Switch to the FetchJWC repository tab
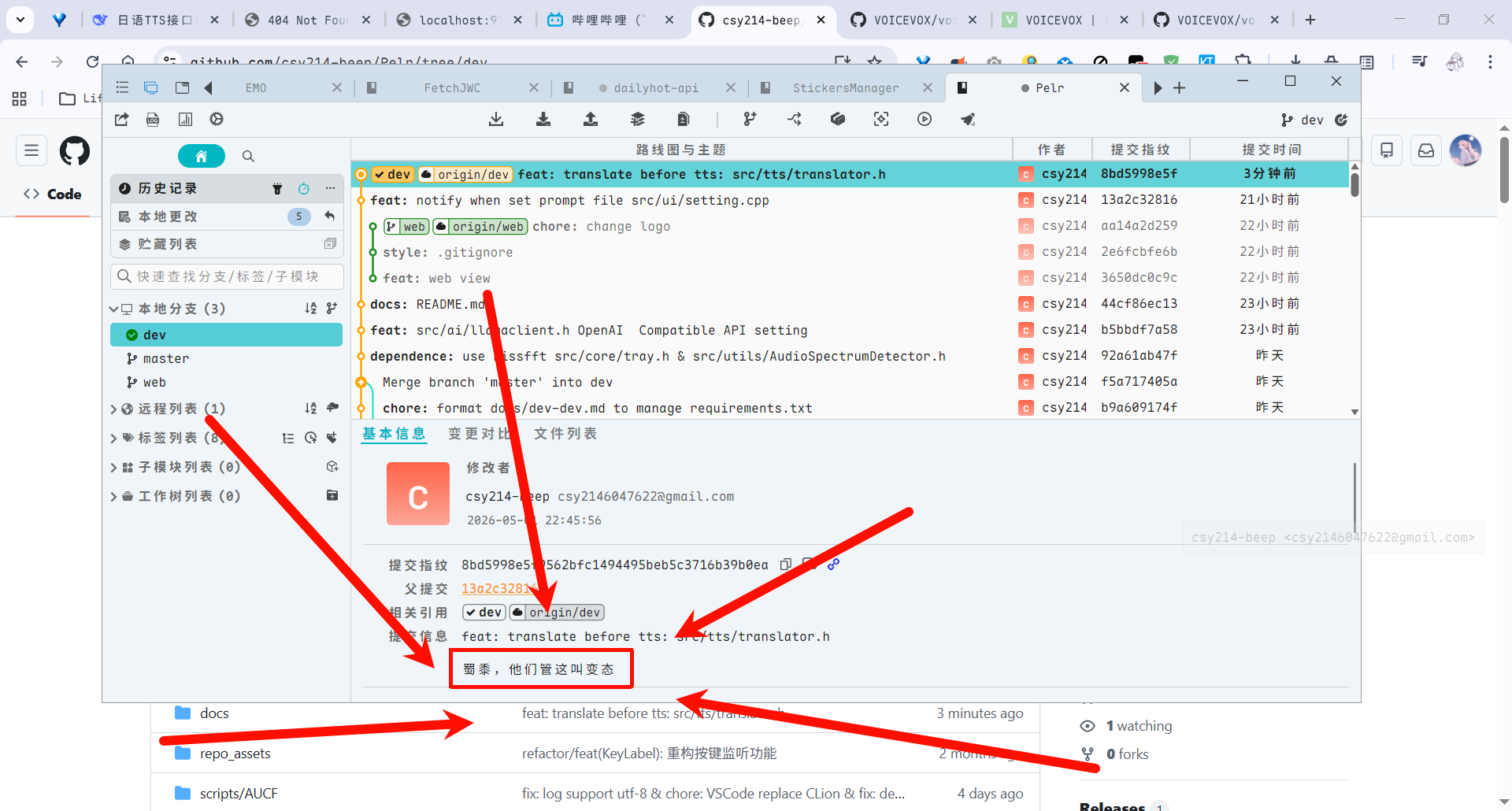The width and height of the screenshot is (1512, 811). [452, 88]
